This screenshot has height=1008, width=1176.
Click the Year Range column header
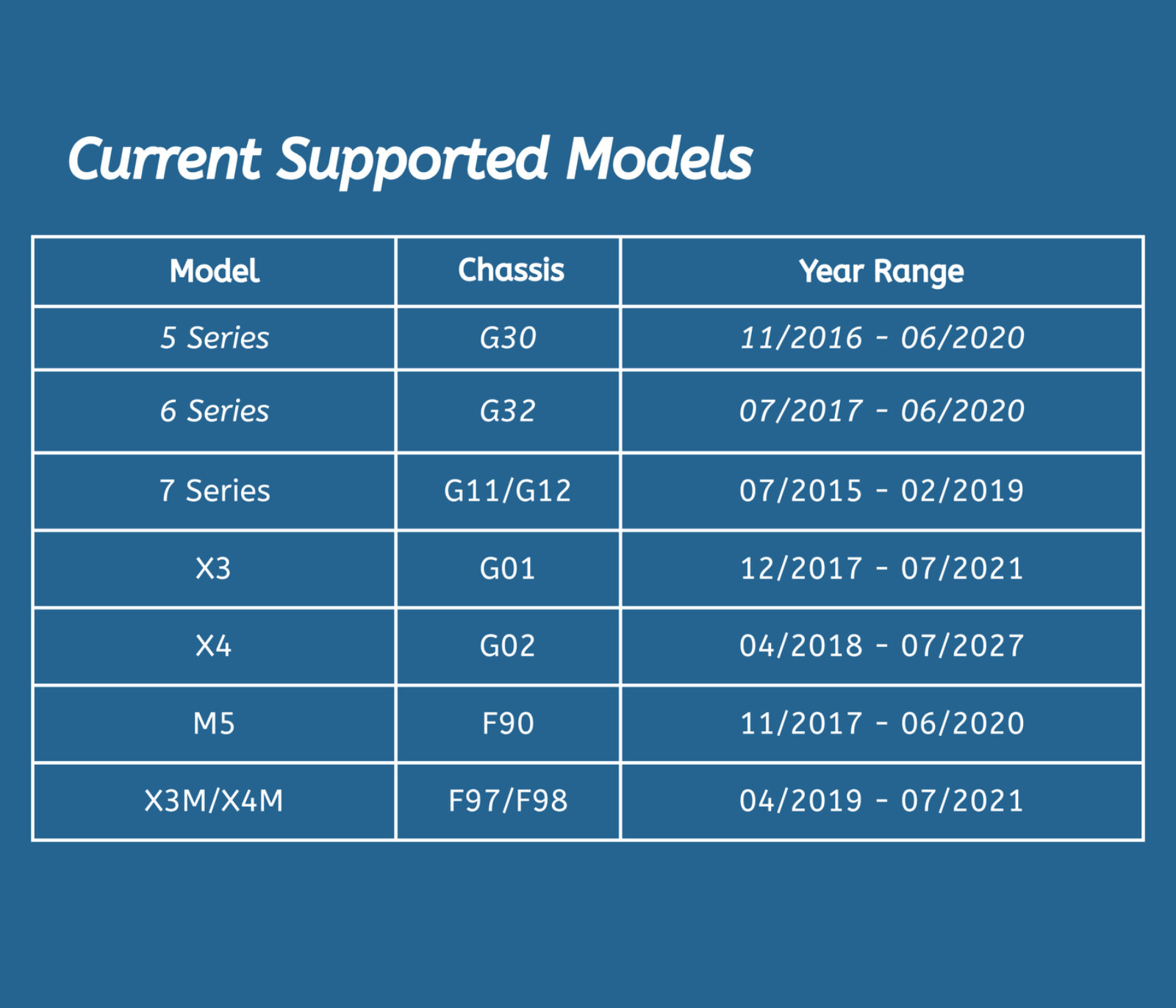pos(881,271)
